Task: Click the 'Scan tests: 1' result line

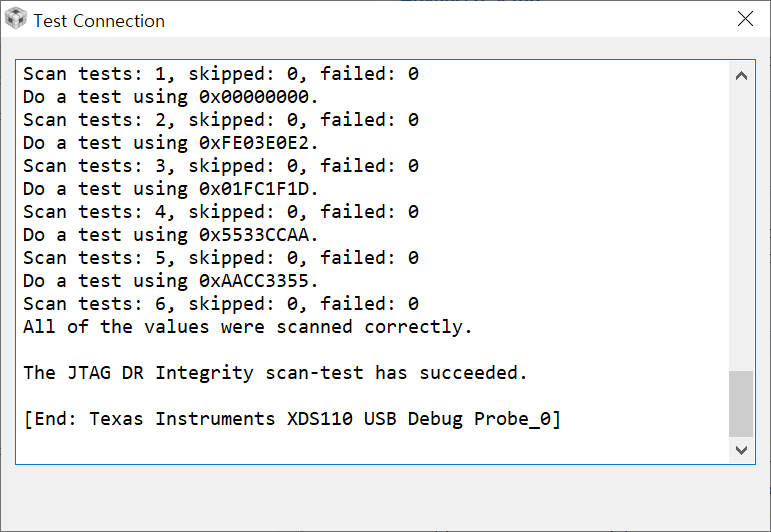Action: (221, 74)
